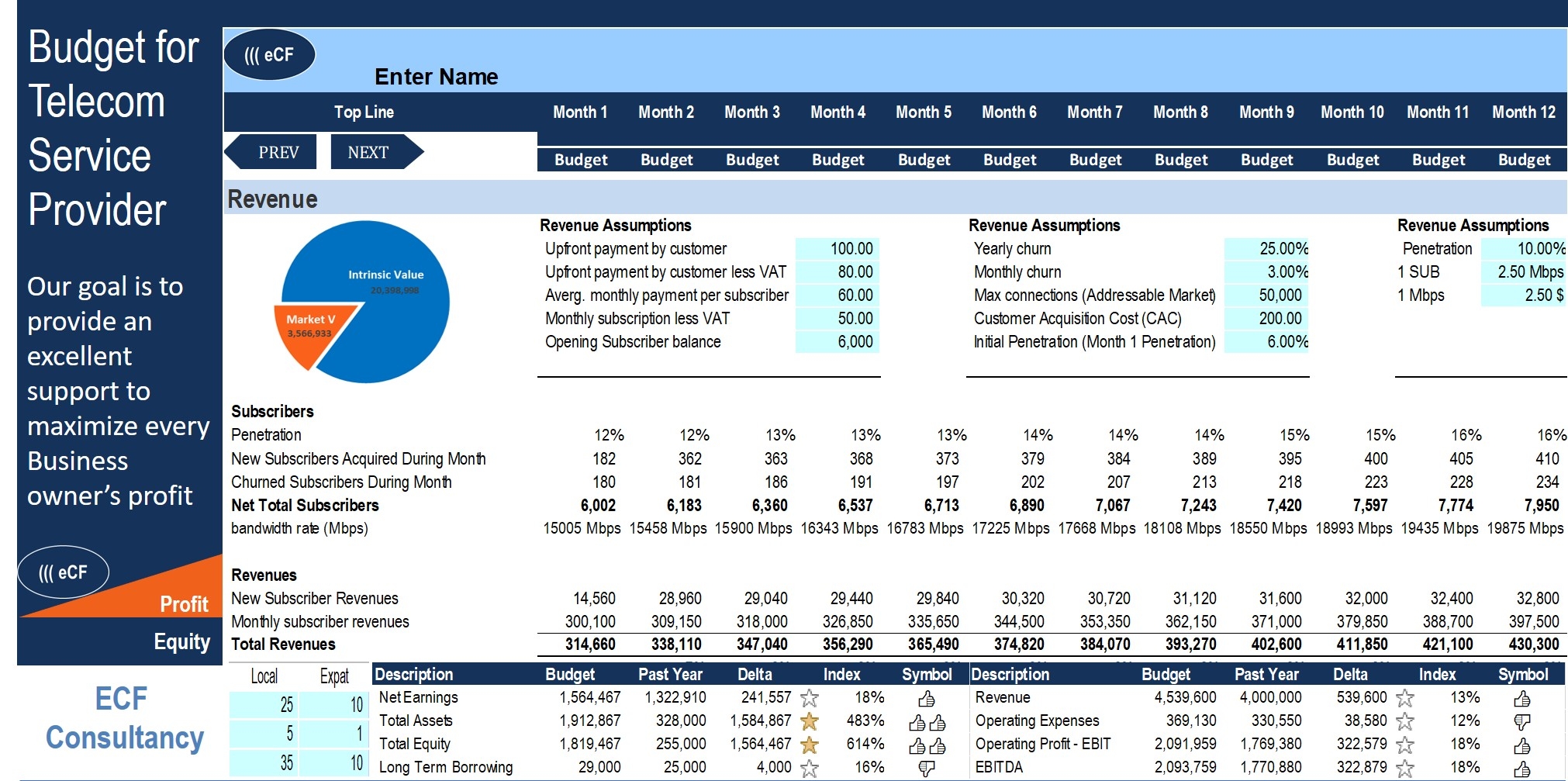Click the PREV navigation arrow button
This screenshot has height=781, width=1568.
point(272,152)
